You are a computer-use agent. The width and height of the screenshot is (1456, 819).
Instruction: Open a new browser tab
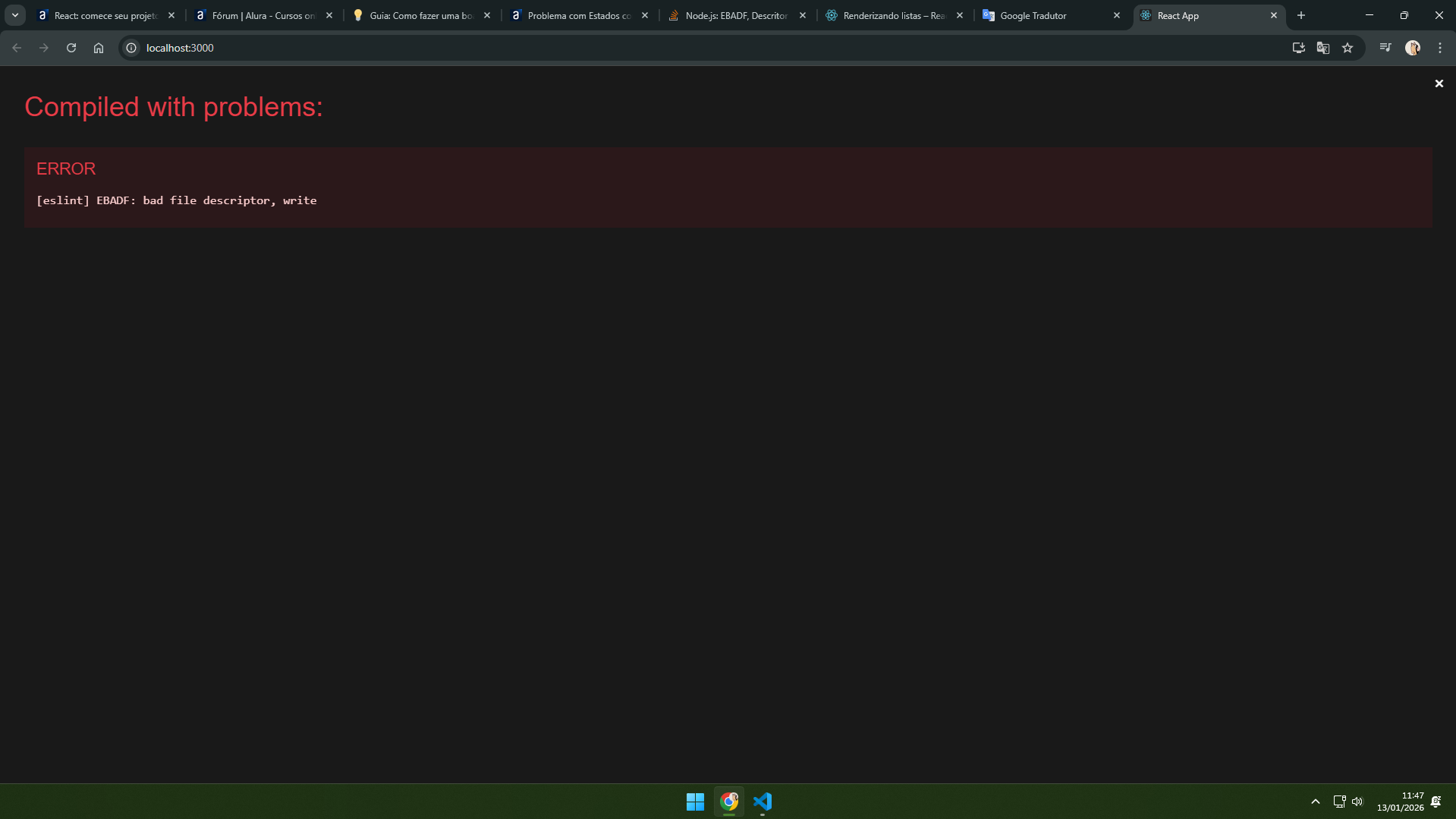[1301, 15]
